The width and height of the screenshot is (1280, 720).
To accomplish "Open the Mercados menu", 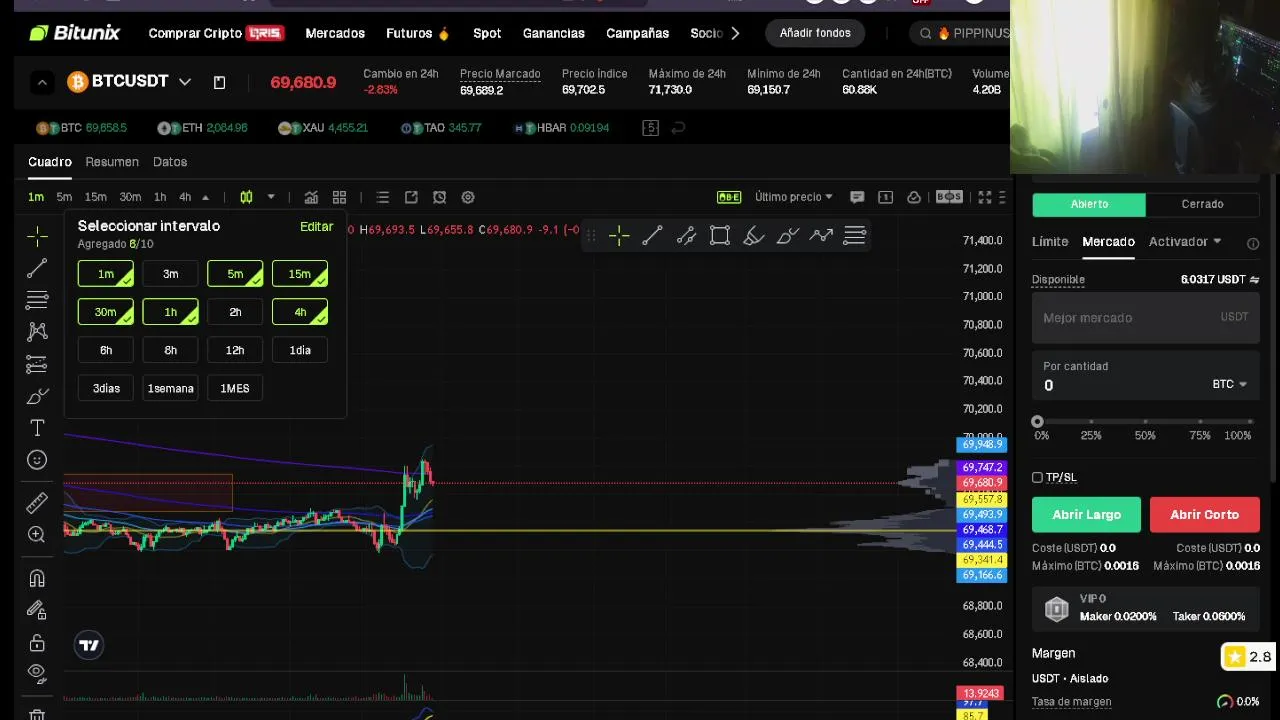I will [x=335, y=33].
